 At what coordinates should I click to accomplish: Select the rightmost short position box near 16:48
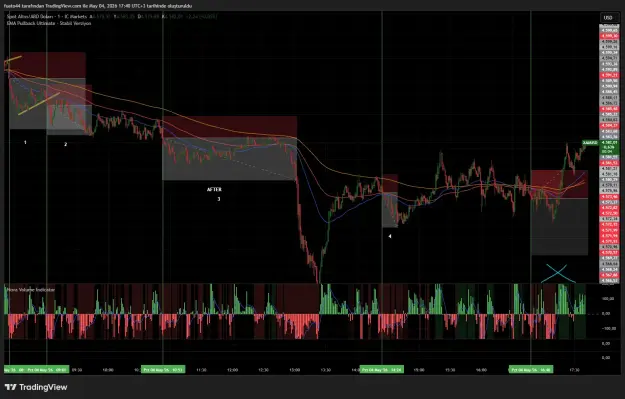click(x=559, y=212)
